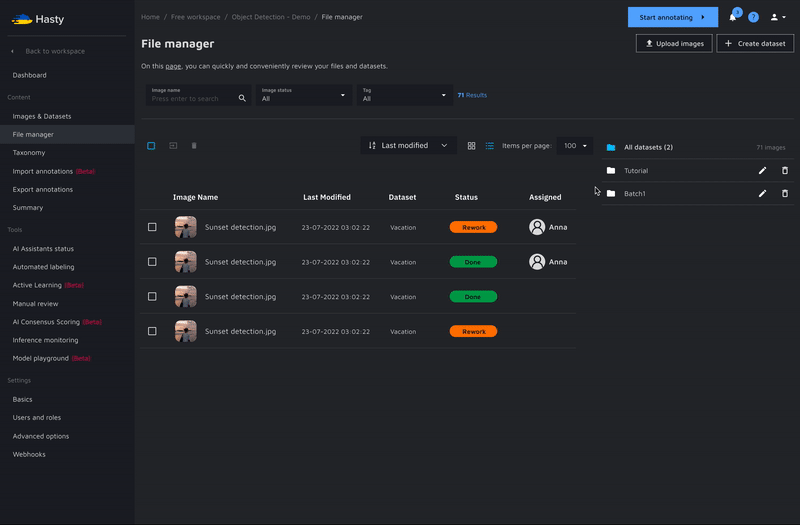
Task: Open Taxonomy page
Action: [29, 153]
